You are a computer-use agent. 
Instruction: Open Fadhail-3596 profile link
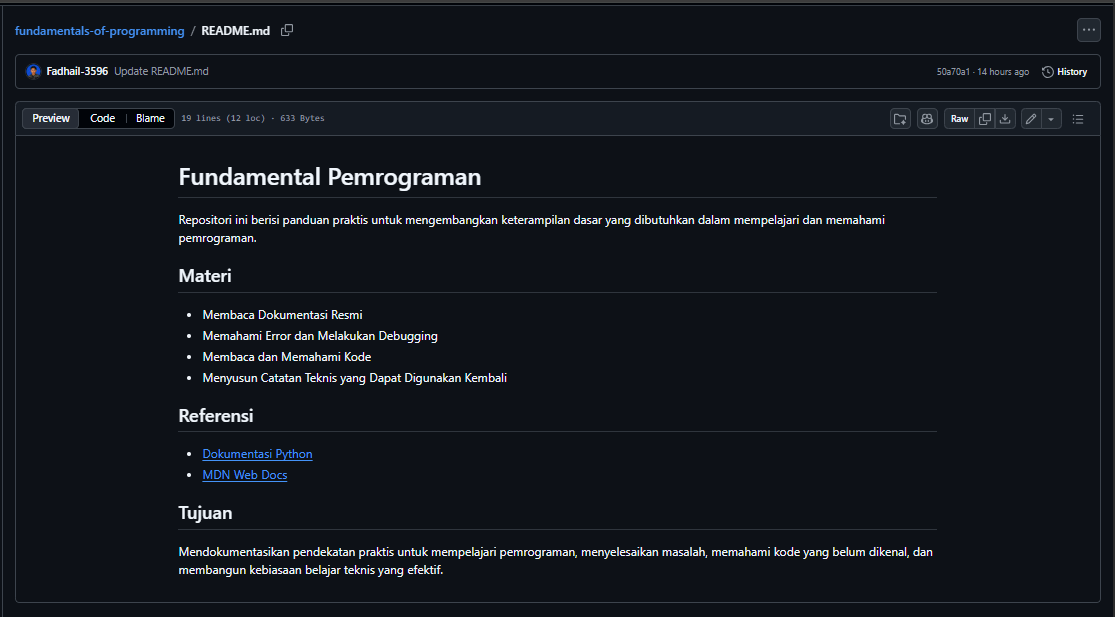[x=77, y=72]
